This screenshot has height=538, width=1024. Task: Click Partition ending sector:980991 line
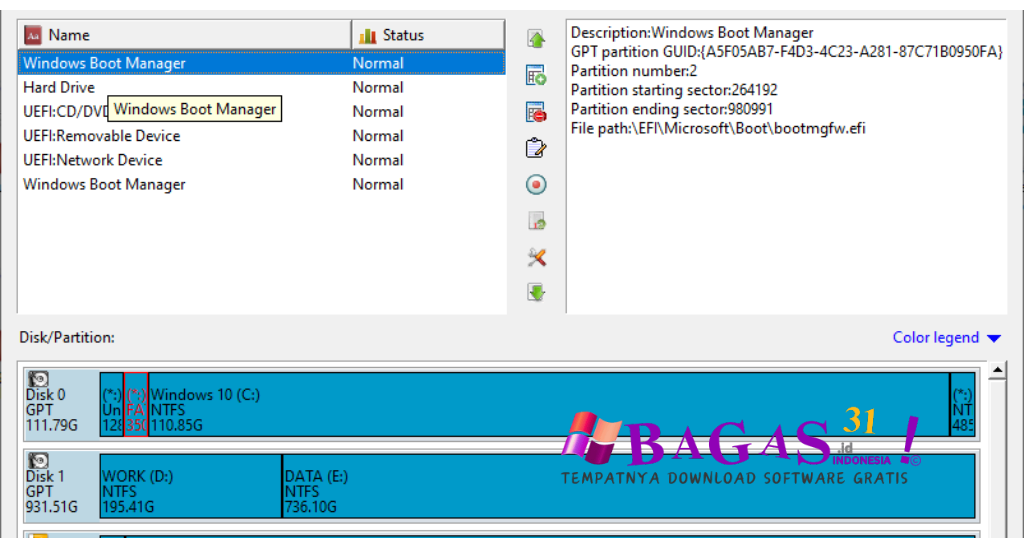point(671,109)
